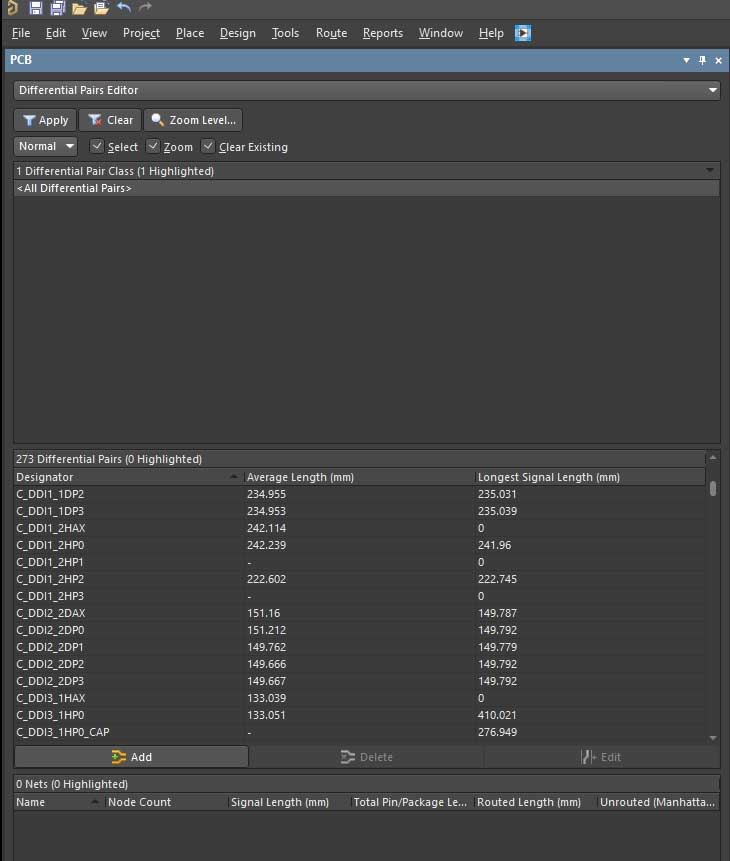Open the PCB panel options arrow
Image resolution: width=730 pixels, height=861 pixels.
pyautogui.click(x=686, y=60)
